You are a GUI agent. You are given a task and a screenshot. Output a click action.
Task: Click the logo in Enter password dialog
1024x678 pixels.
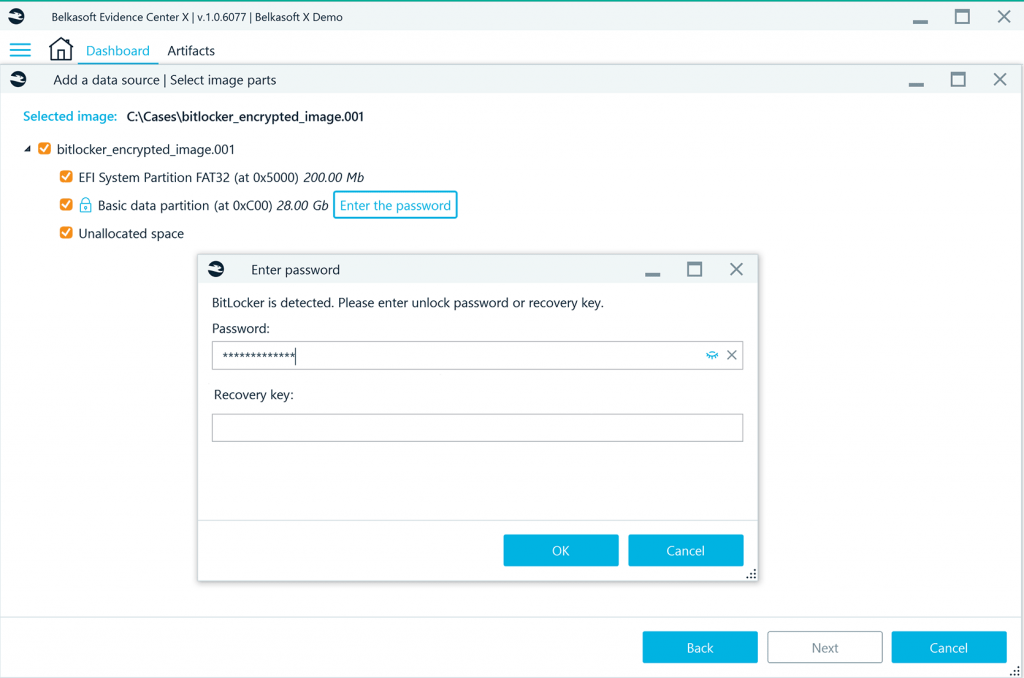click(216, 269)
